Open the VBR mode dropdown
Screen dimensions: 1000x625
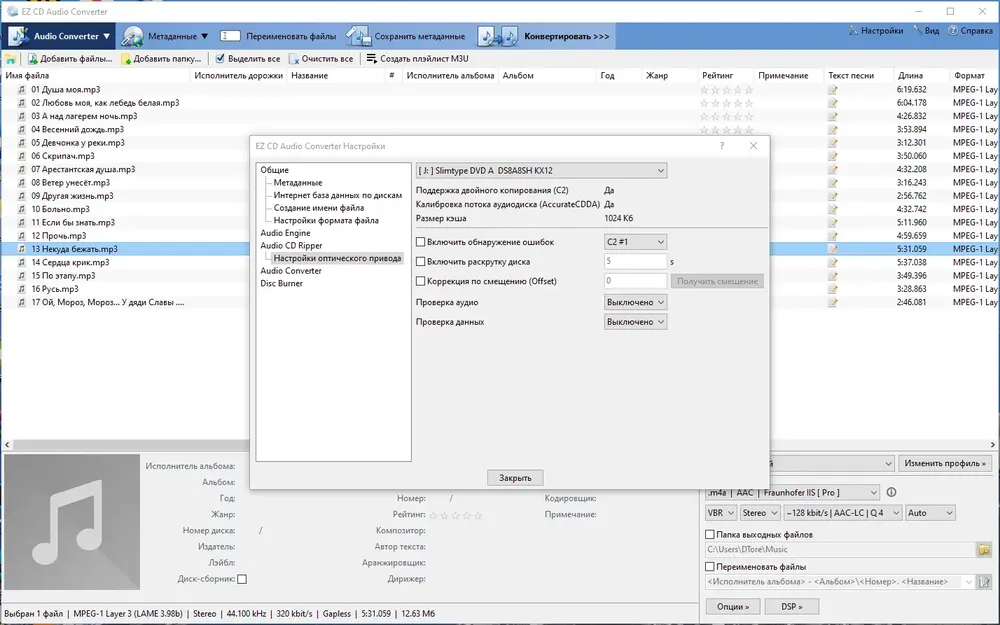click(x=721, y=513)
